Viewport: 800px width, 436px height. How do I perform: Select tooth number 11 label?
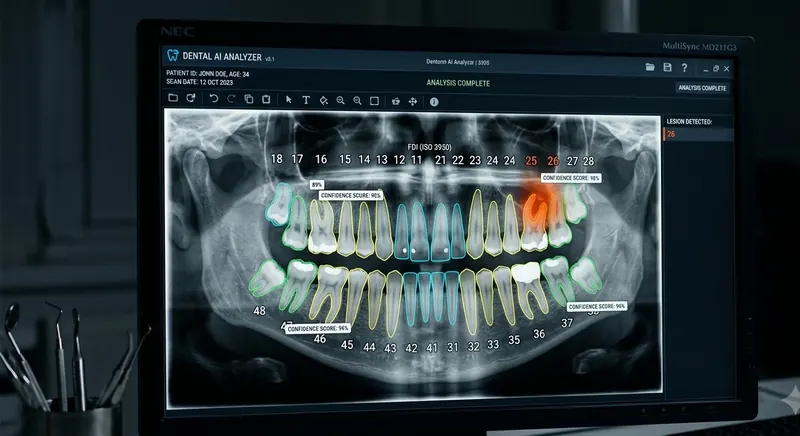point(416,160)
